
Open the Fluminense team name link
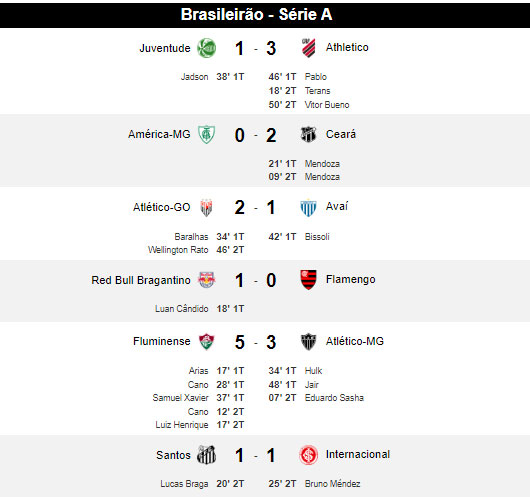pyautogui.click(x=162, y=341)
